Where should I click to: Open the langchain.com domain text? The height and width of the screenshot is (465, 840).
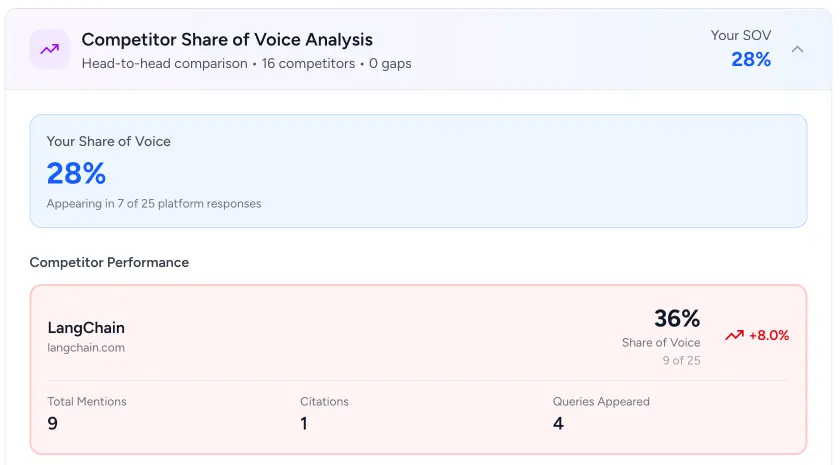coord(86,348)
